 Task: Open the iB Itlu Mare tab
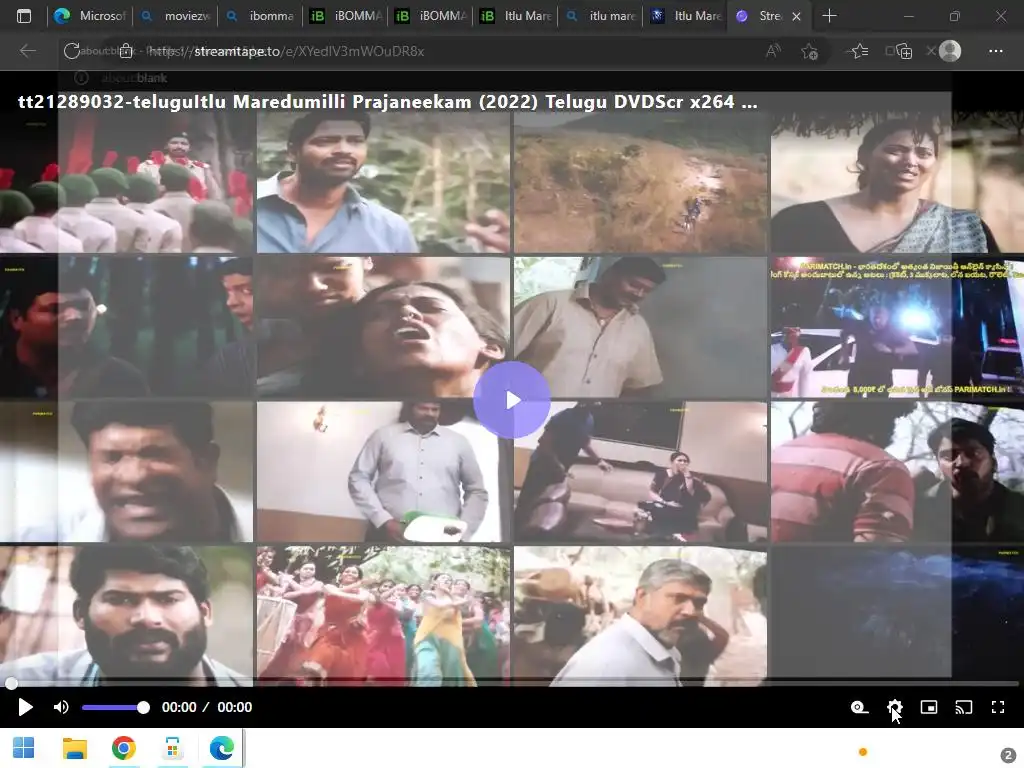click(515, 16)
